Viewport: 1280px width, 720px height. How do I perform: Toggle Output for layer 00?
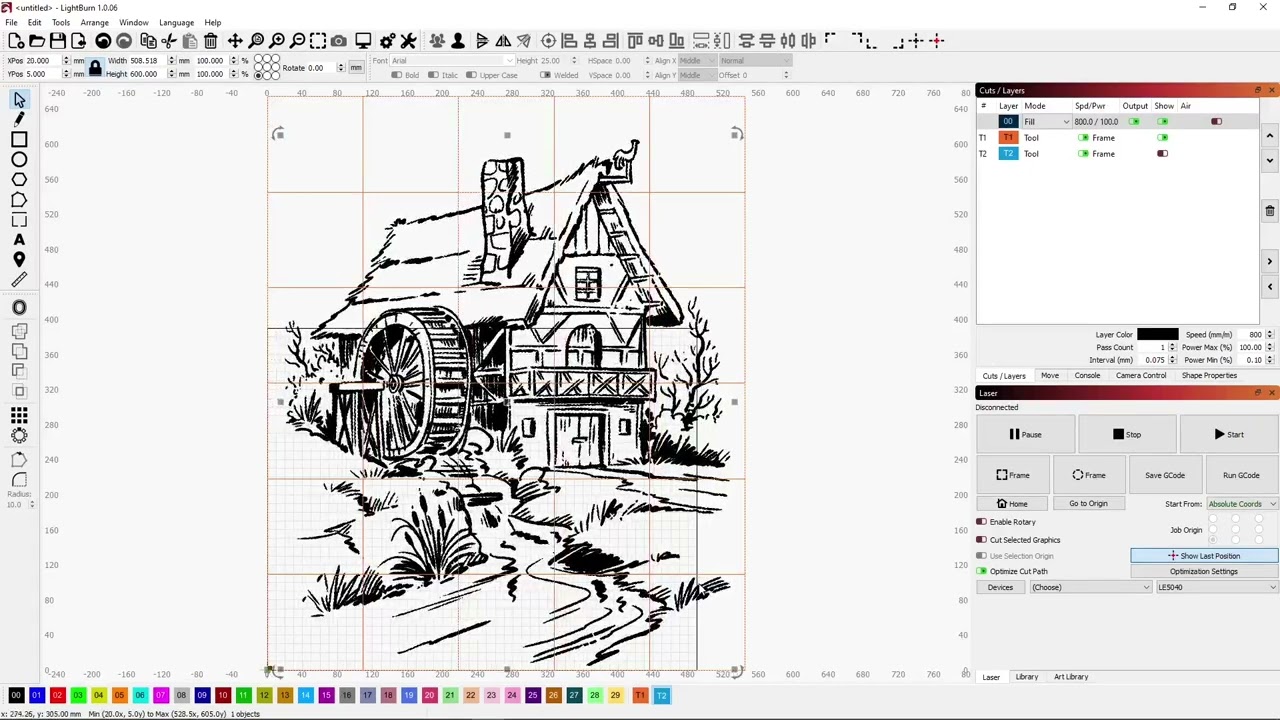(x=1134, y=122)
